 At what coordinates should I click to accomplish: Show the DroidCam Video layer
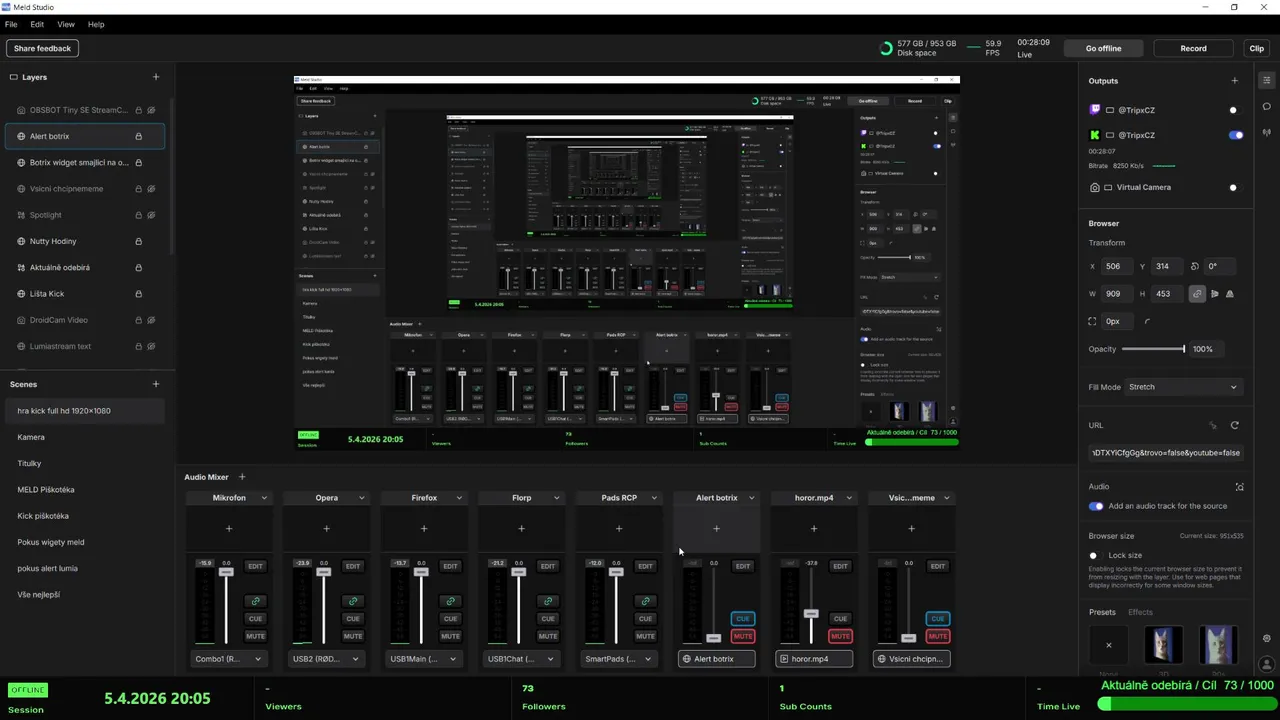[151, 320]
